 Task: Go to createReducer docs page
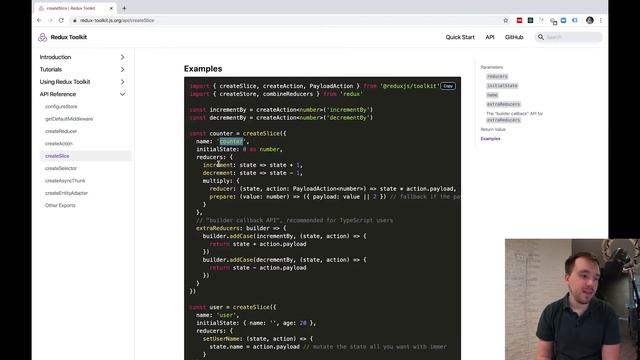(x=61, y=131)
